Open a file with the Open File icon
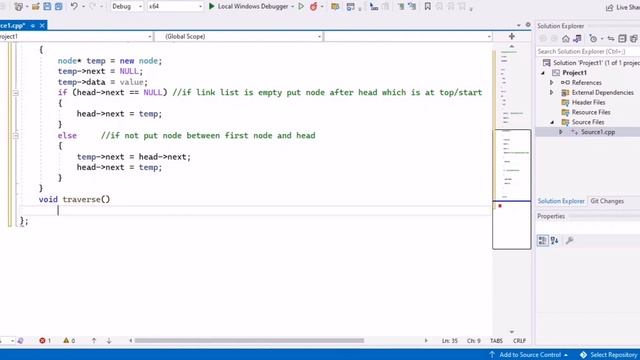The image size is (640, 360). [x=36, y=7]
